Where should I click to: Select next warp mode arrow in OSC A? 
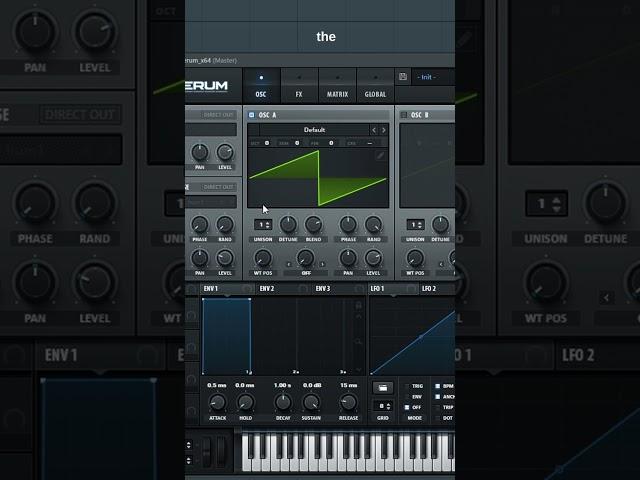(x=322, y=264)
